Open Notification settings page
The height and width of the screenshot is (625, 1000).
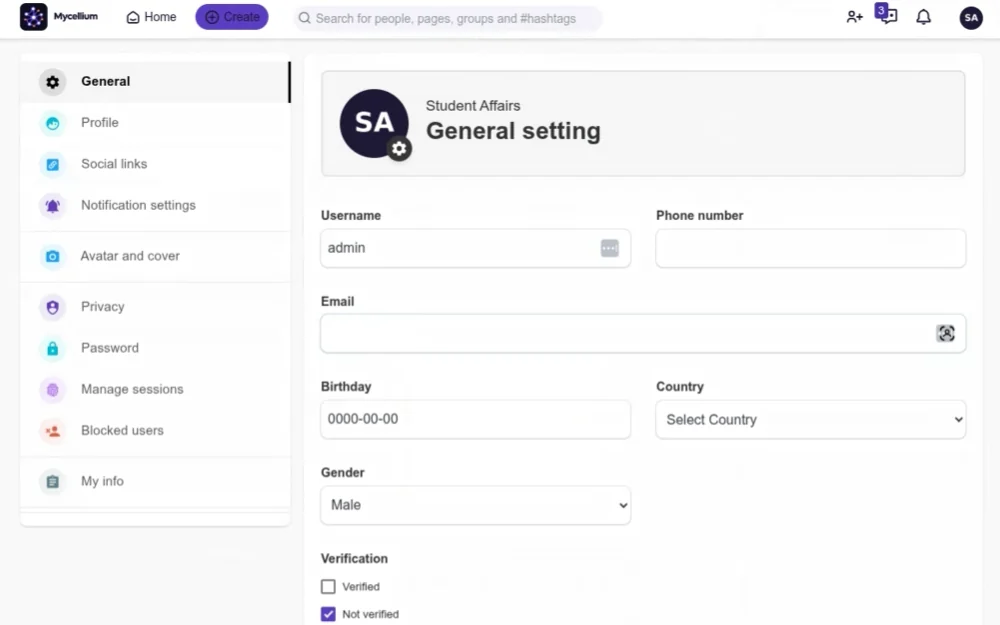click(x=155, y=205)
